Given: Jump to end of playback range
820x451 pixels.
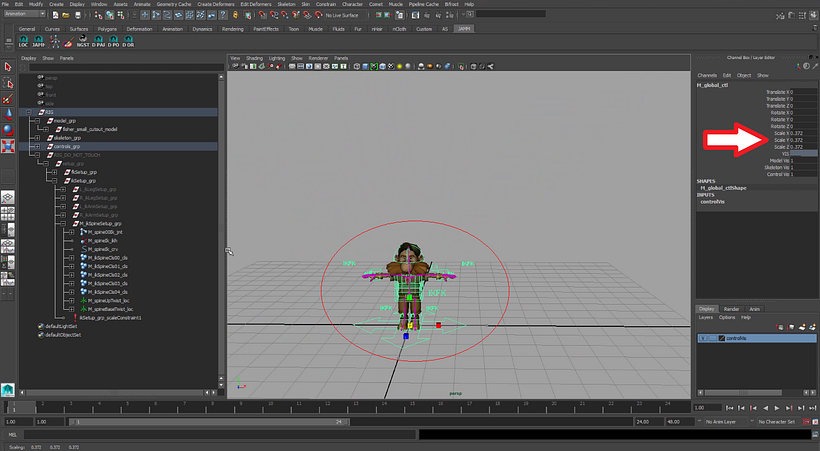Looking at the screenshot, I should point(812,408).
